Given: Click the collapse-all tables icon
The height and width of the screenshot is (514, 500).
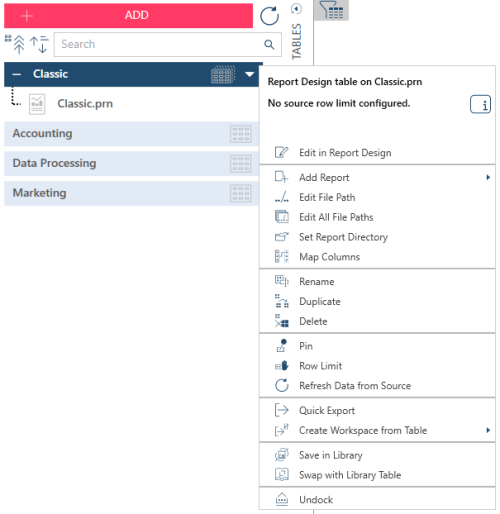Looking at the screenshot, I should coord(15,44).
